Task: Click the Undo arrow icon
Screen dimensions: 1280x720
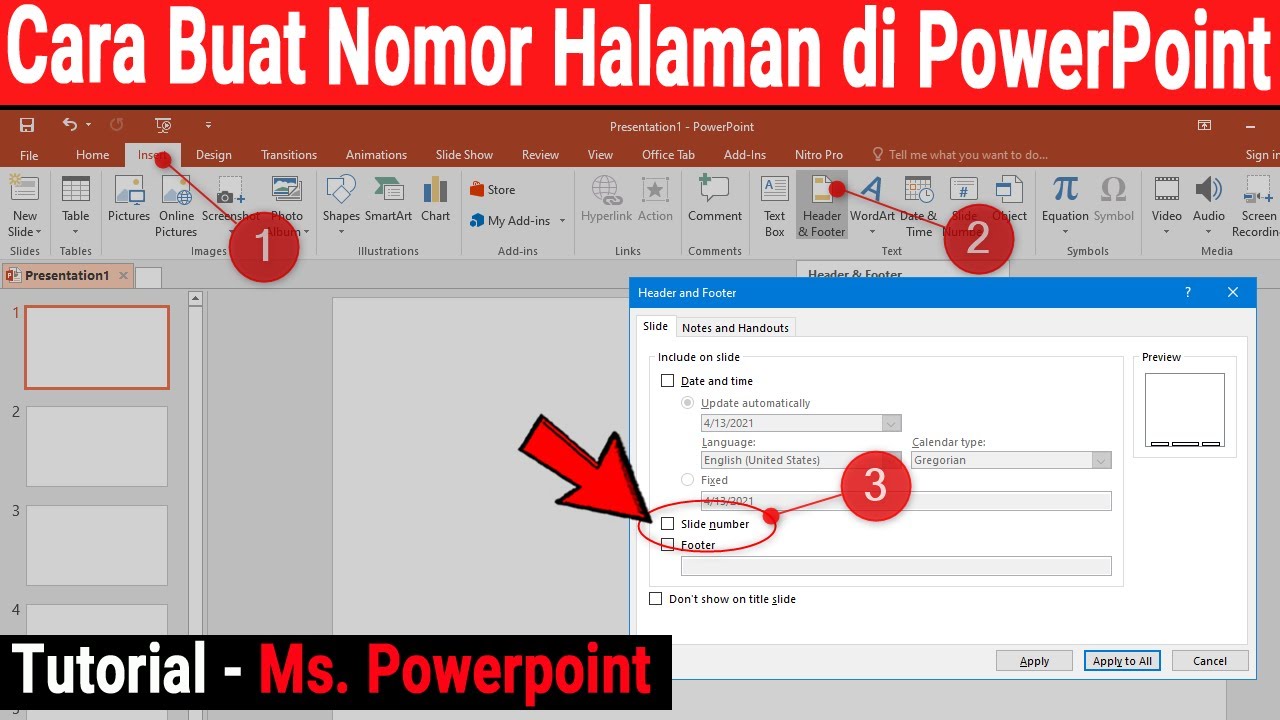Action: pyautogui.click(x=69, y=125)
